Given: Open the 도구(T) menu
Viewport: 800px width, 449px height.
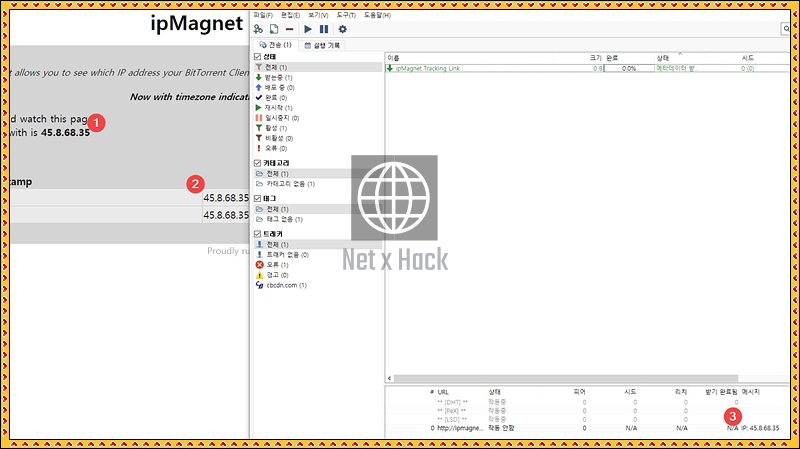Looking at the screenshot, I should [346, 15].
